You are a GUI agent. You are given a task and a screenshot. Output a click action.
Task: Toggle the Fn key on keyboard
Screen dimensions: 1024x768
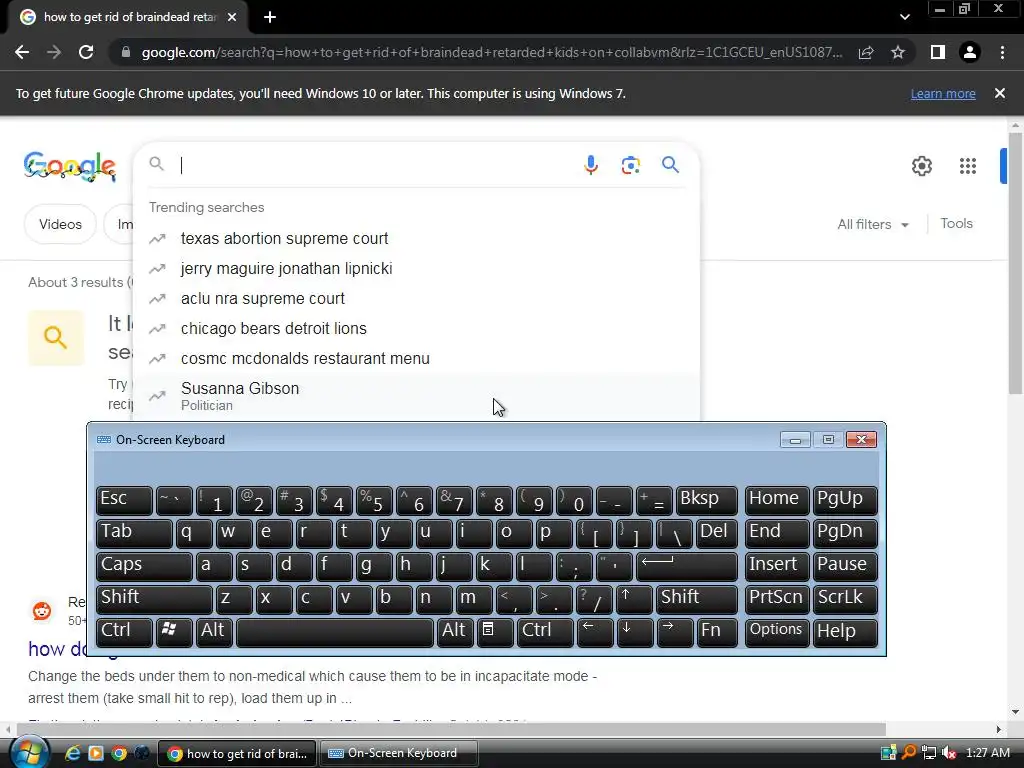coord(716,632)
